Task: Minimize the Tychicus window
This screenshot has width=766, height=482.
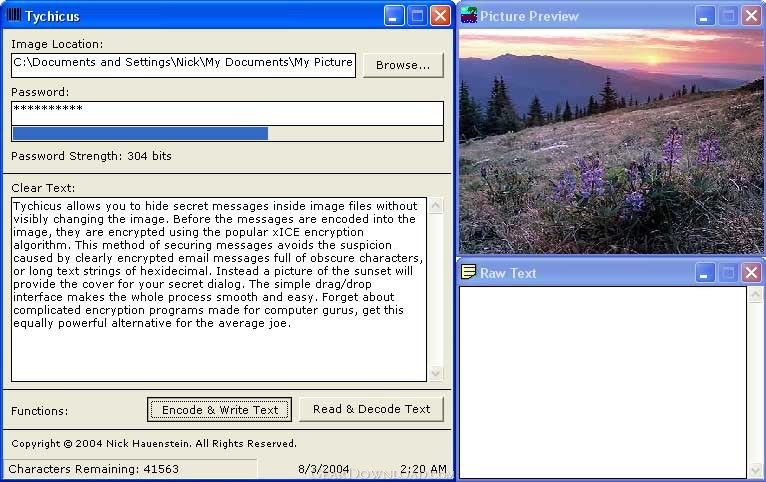Action: 394,16
